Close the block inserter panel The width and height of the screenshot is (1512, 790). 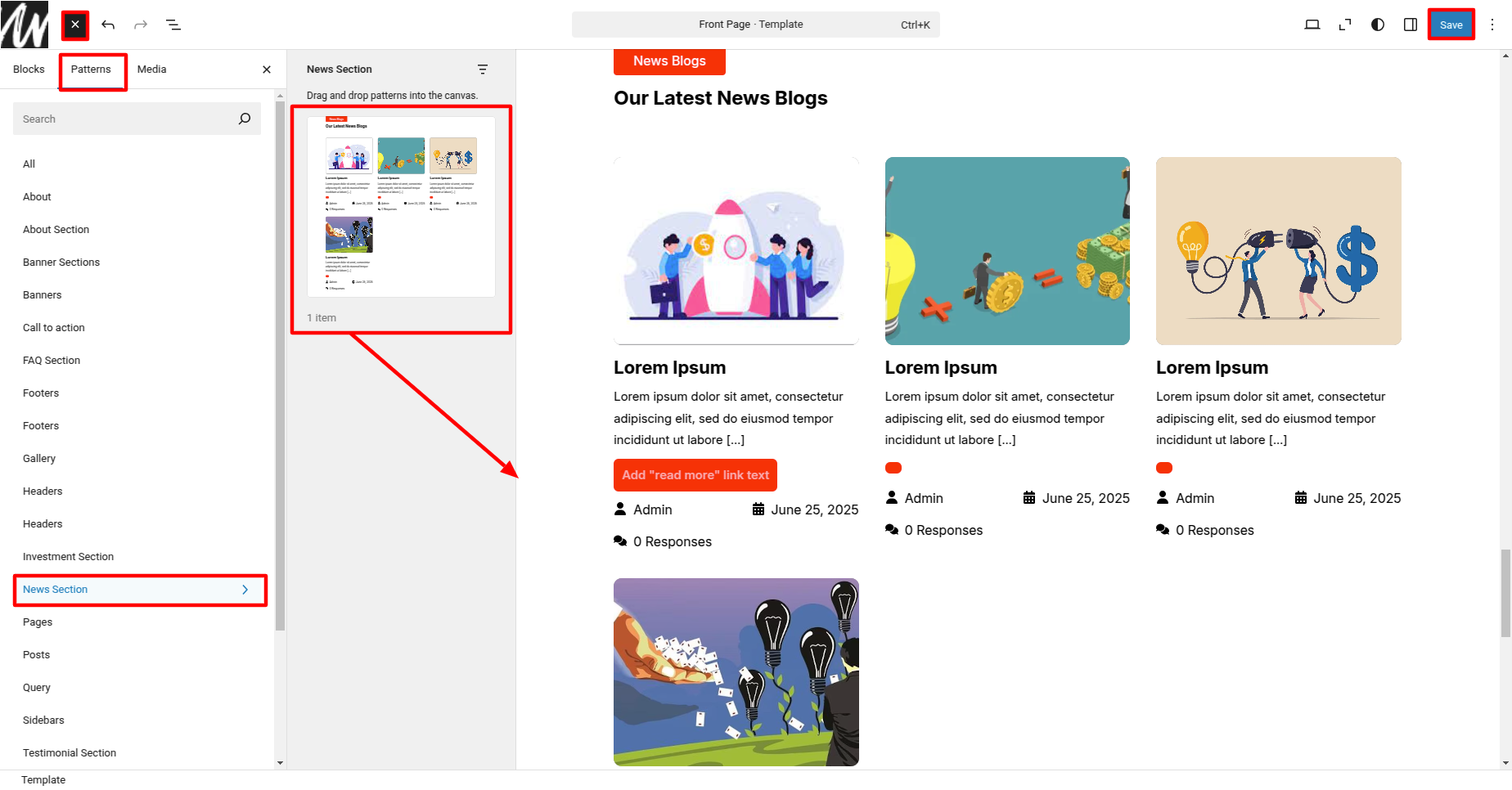tap(75, 25)
